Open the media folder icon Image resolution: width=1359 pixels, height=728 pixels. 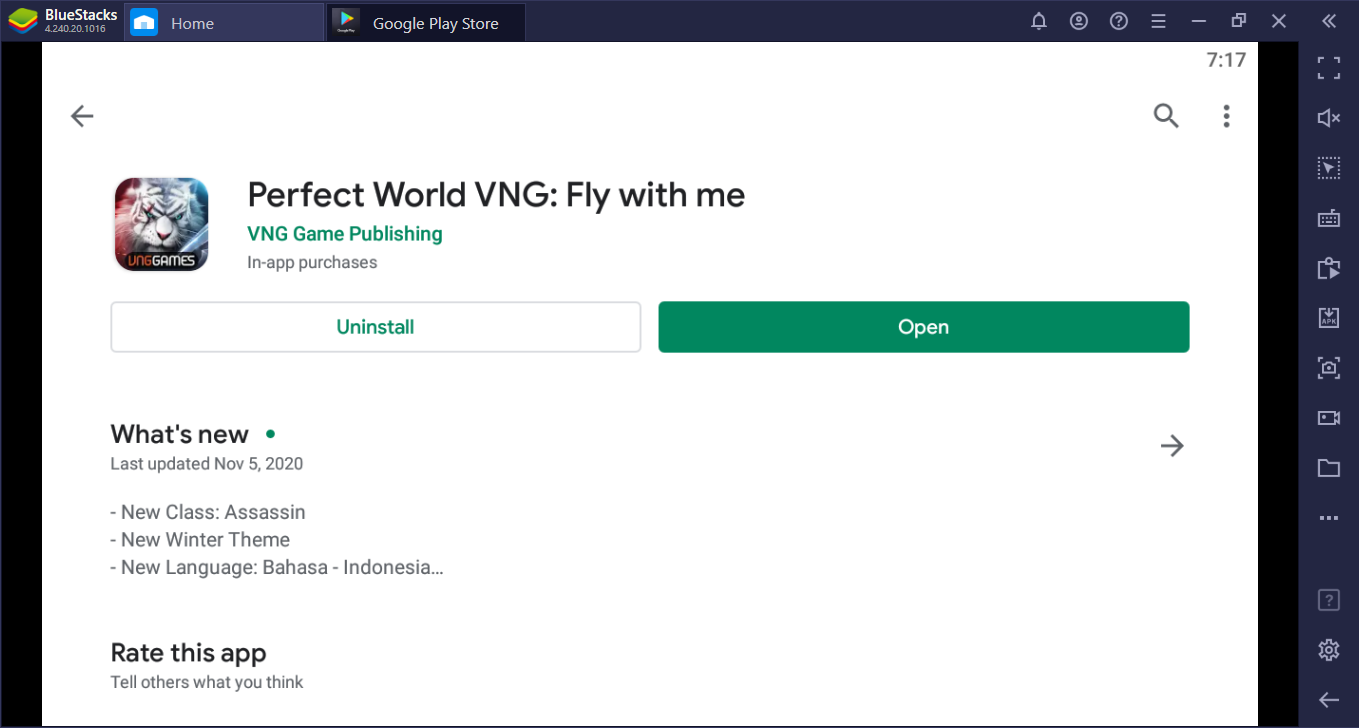coord(1328,468)
